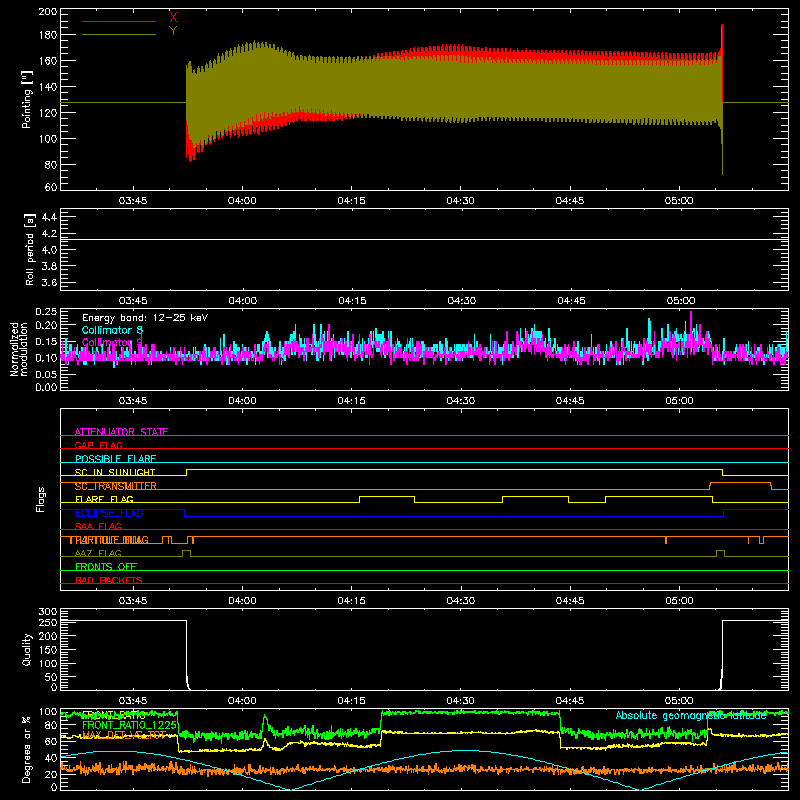Select the Y legend label
Viewport: 800px width, 800px height.
[x=173, y=31]
